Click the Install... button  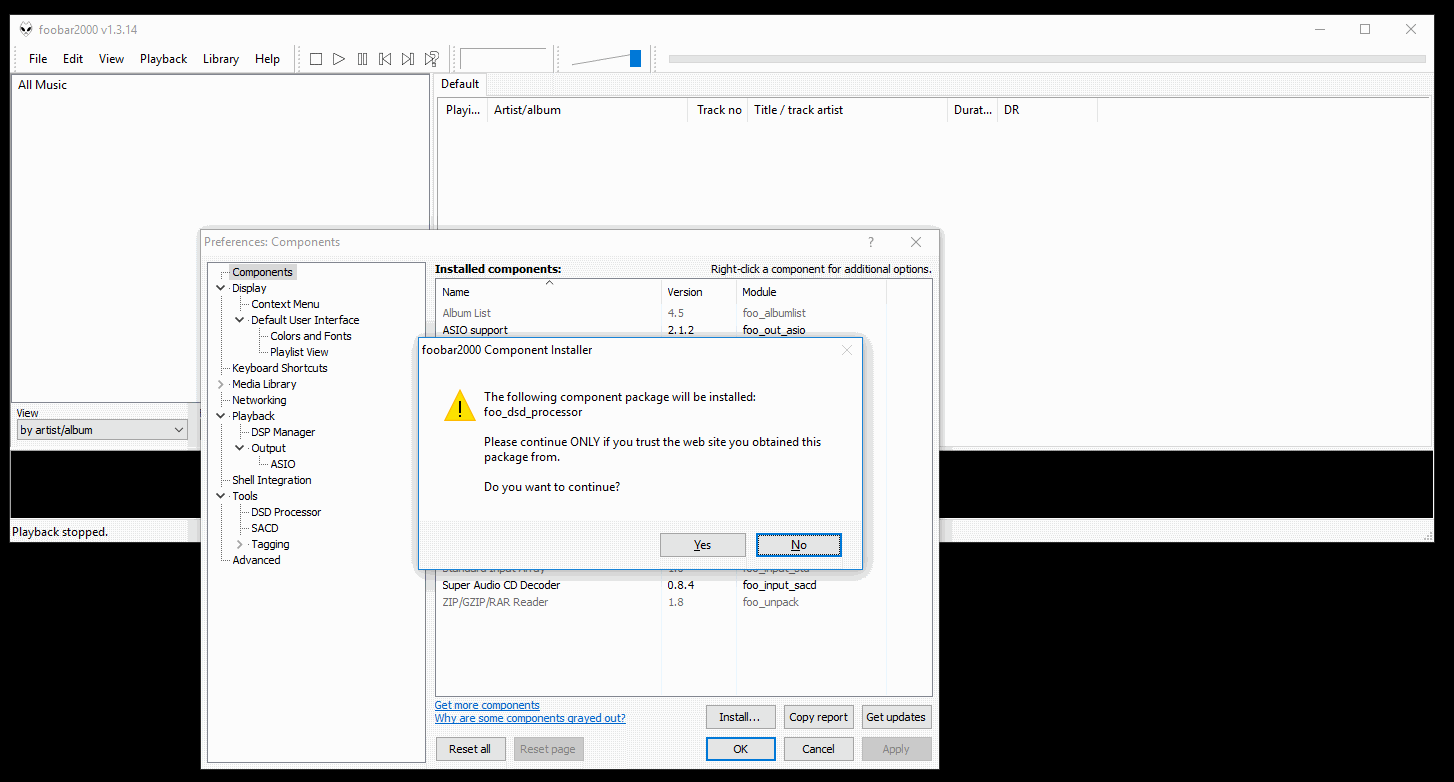pyautogui.click(x=740, y=717)
